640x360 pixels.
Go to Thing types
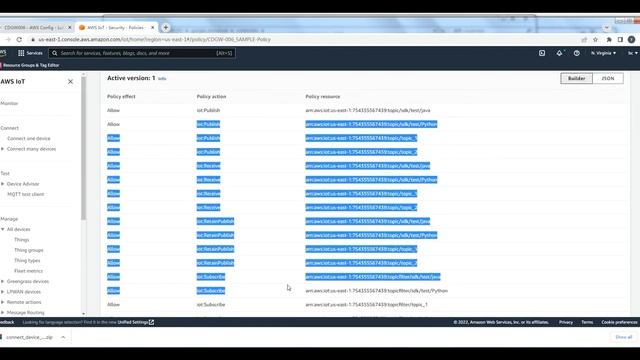pos(27,260)
